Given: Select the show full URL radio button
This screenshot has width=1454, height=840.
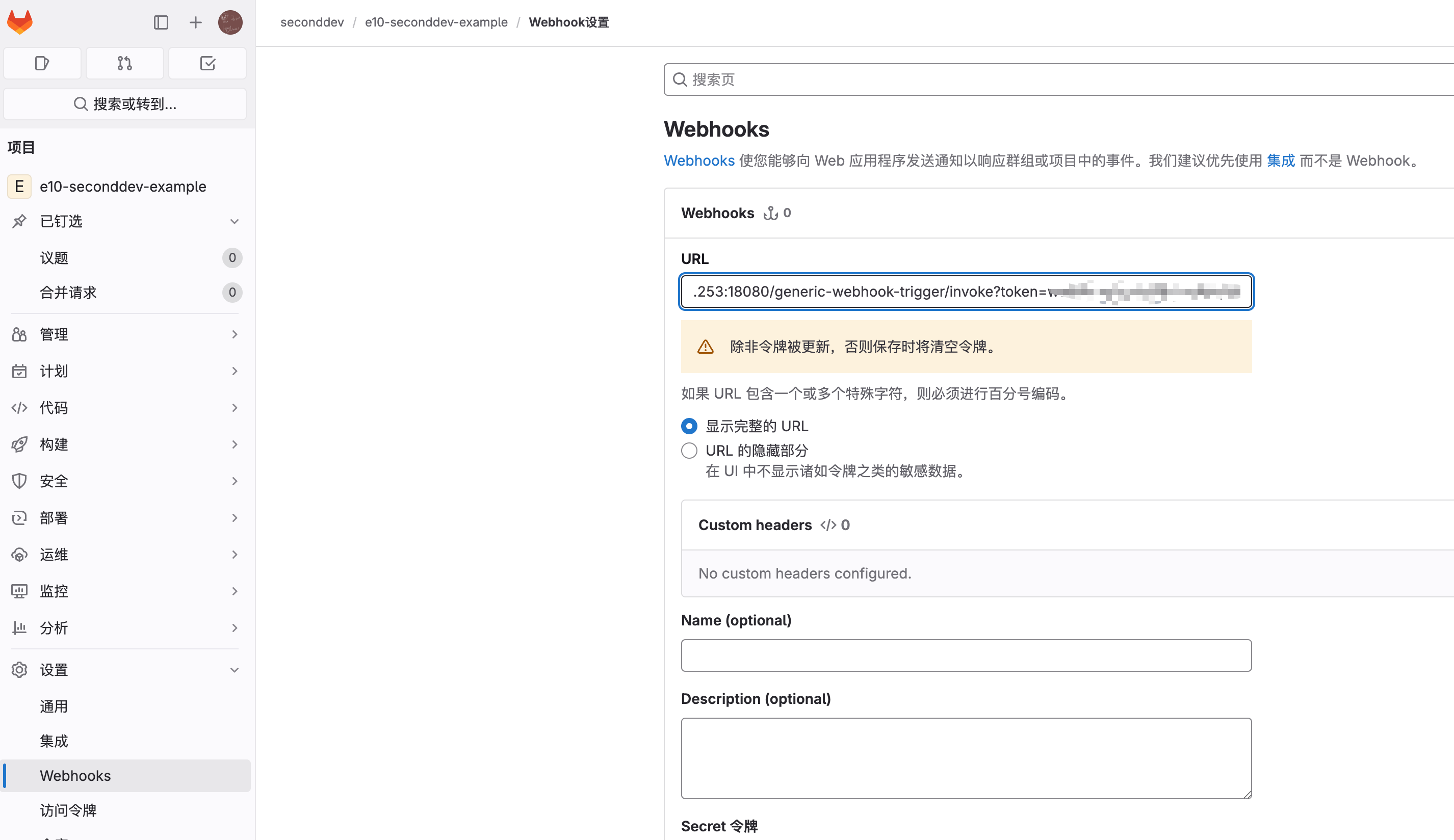Looking at the screenshot, I should (x=689, y=426).
